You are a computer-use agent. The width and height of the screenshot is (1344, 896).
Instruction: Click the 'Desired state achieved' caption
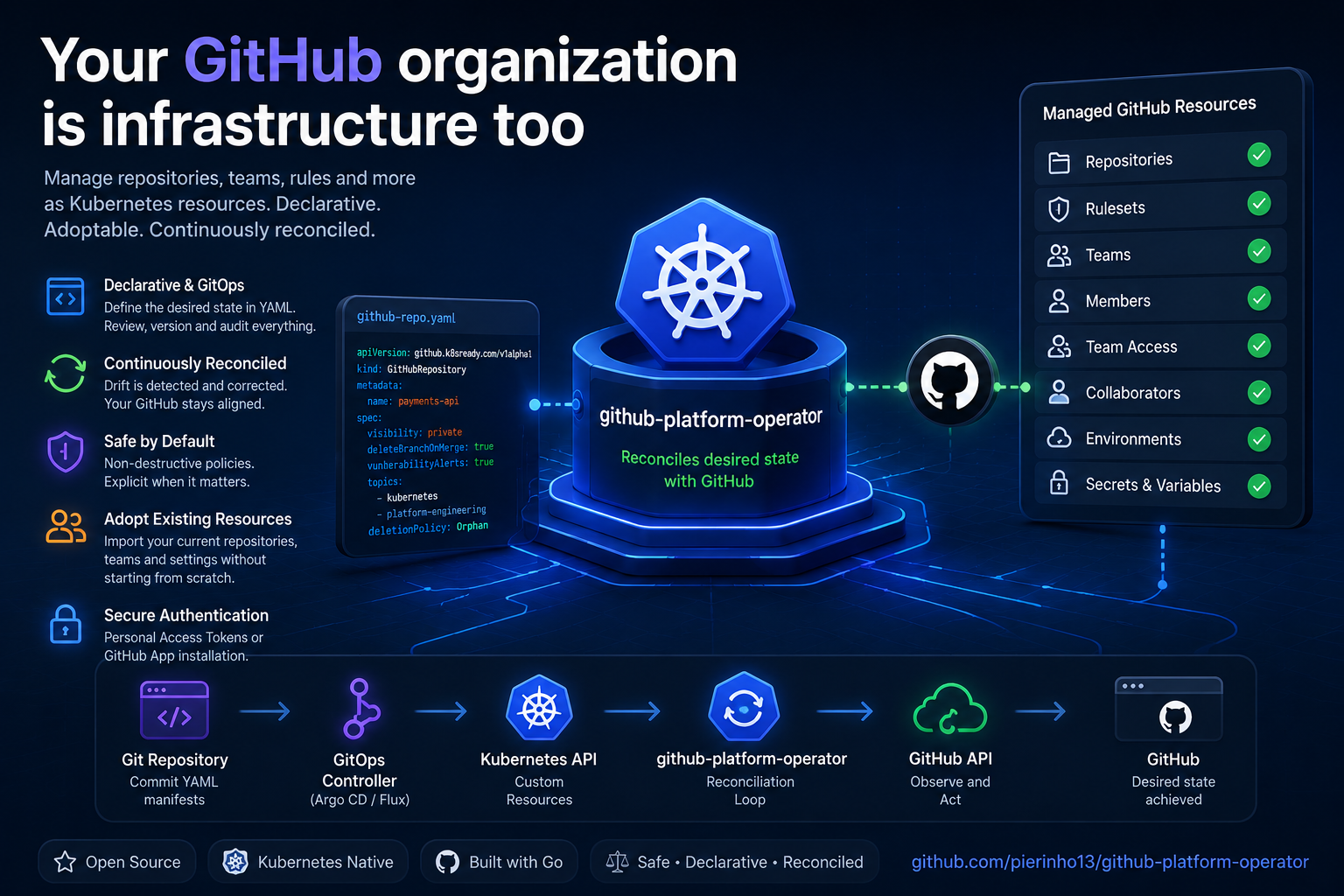point(1173,790)
